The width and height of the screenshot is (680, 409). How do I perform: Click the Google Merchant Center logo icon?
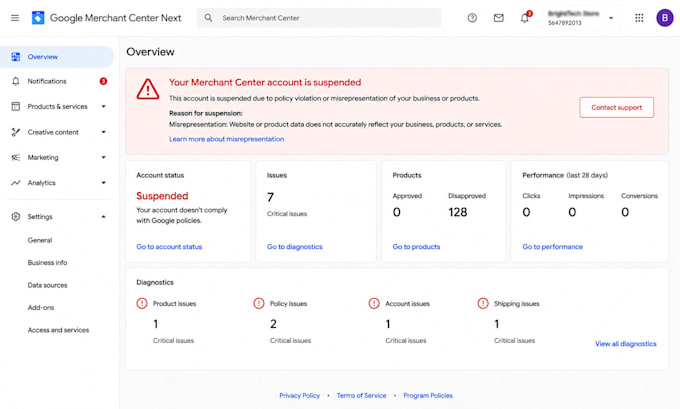[38, 18]
